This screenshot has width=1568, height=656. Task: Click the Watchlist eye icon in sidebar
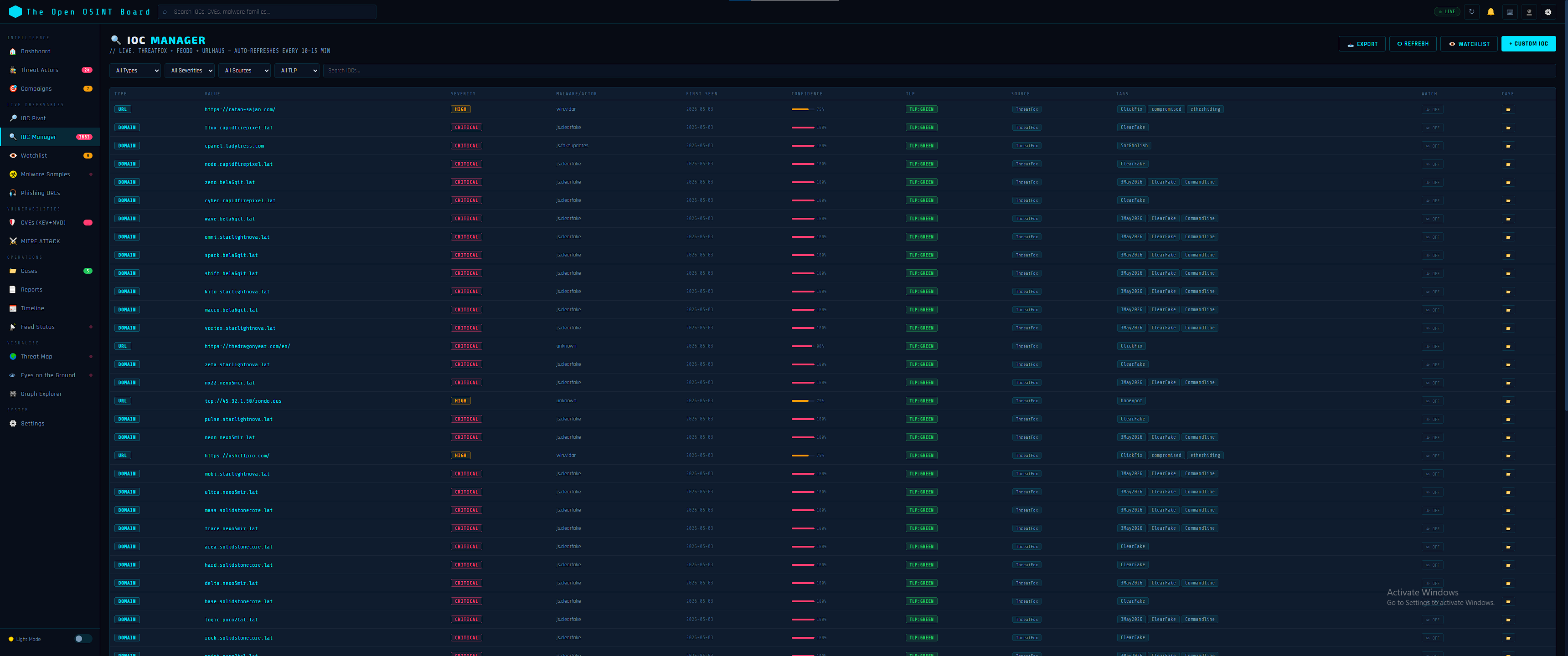13,156
